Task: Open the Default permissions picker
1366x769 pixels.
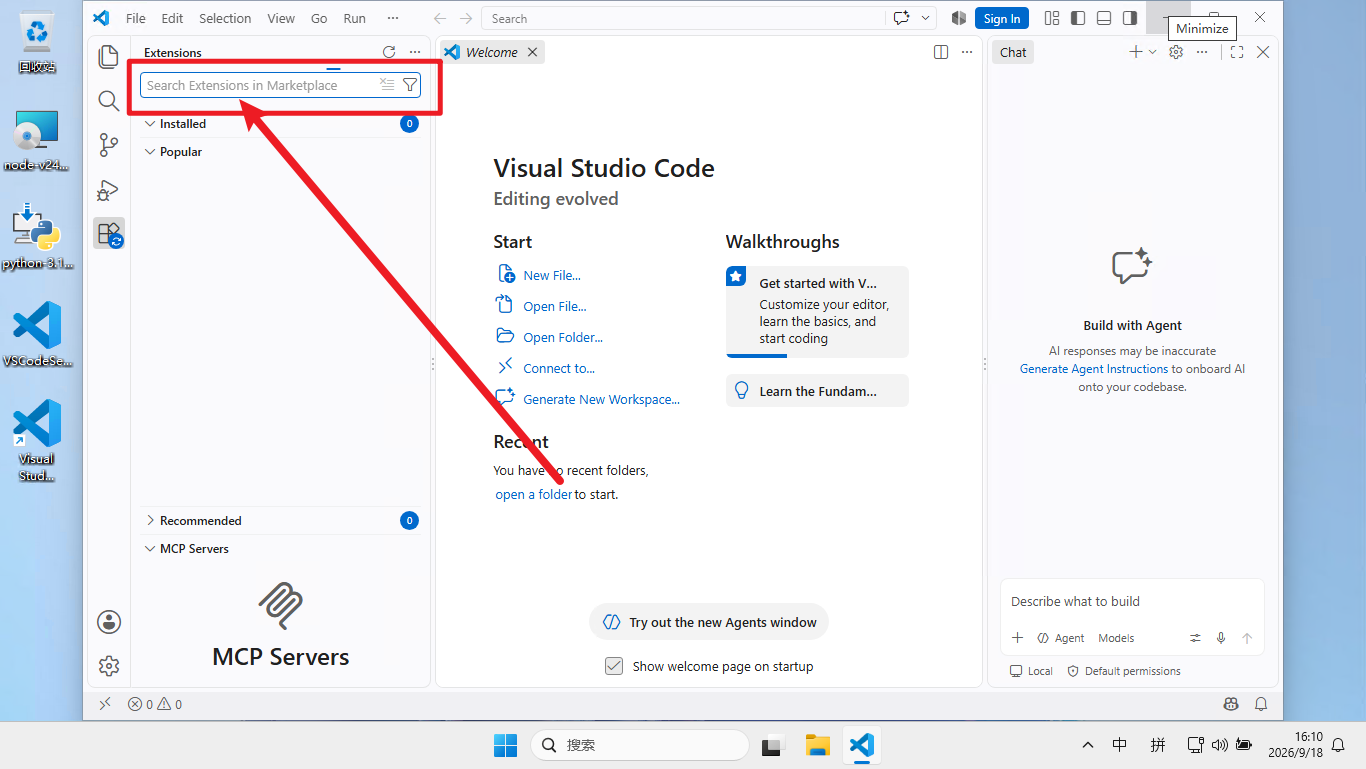Action: coord(1124,671)
